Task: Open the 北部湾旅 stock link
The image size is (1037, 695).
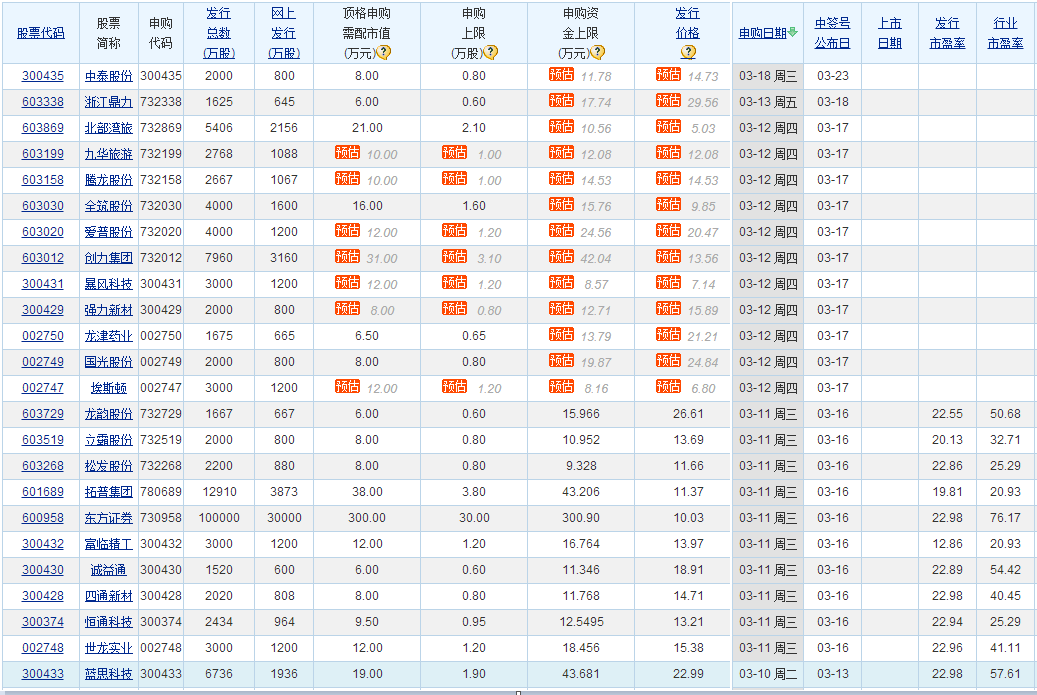Action: [108, 128]
